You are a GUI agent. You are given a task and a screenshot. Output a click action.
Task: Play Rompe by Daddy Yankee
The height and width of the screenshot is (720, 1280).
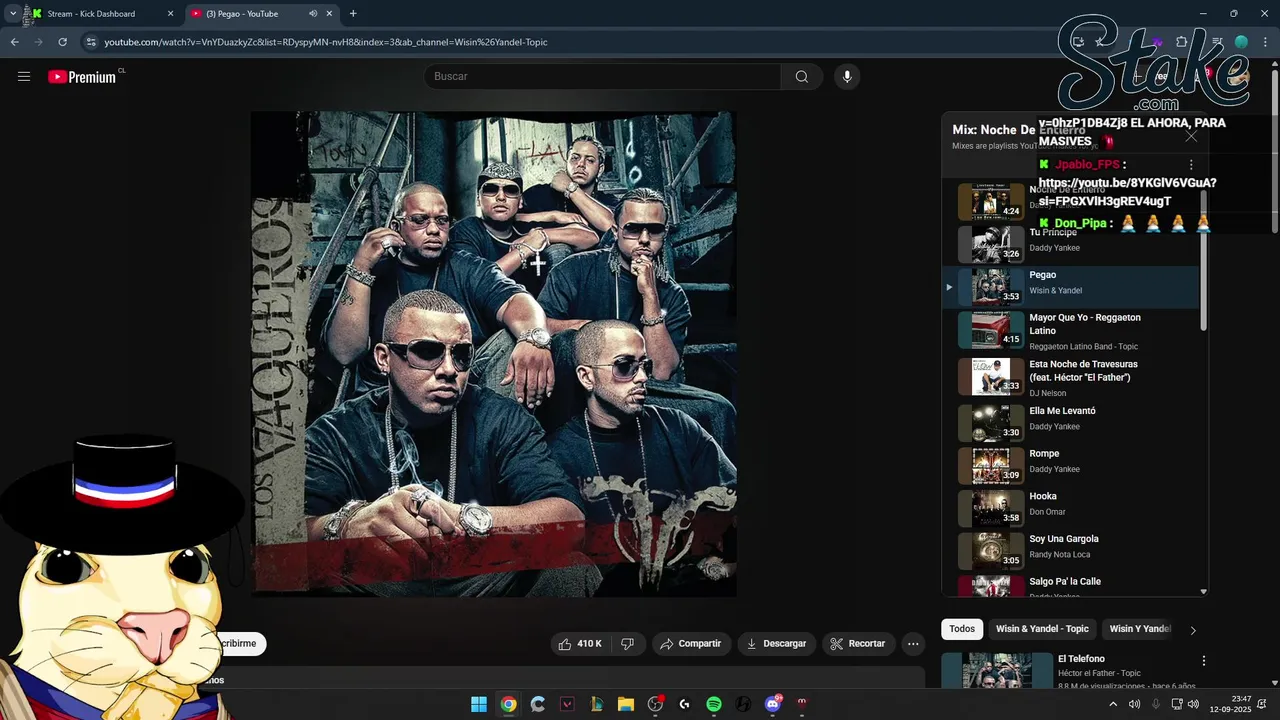1070,466
